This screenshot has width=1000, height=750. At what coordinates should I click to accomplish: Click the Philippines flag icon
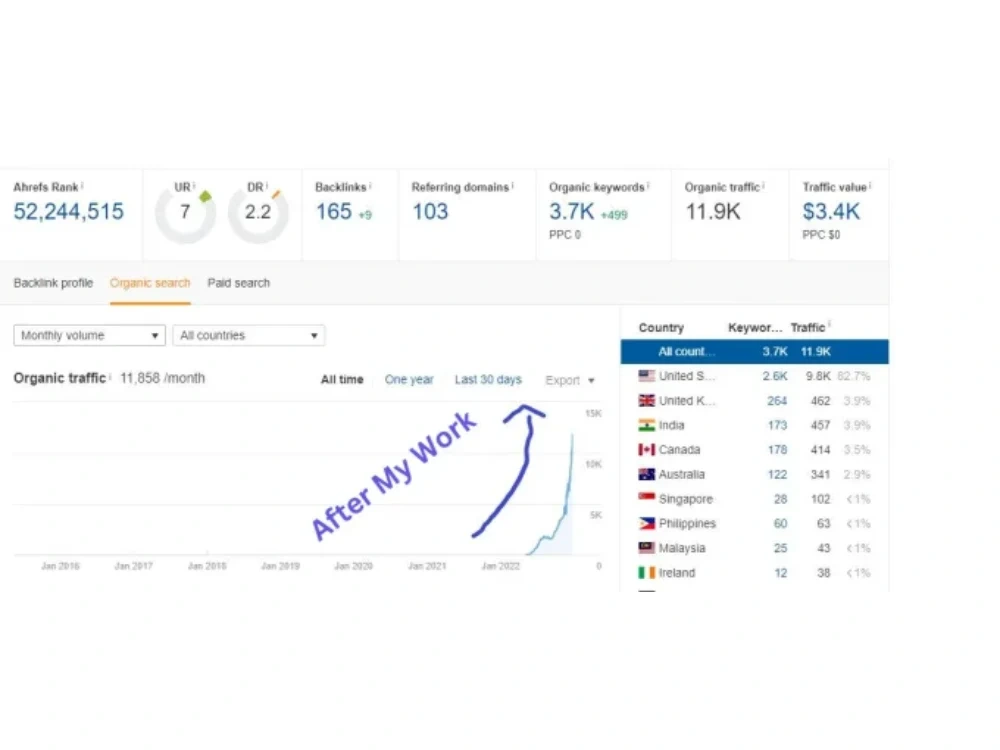click(647, 523)
